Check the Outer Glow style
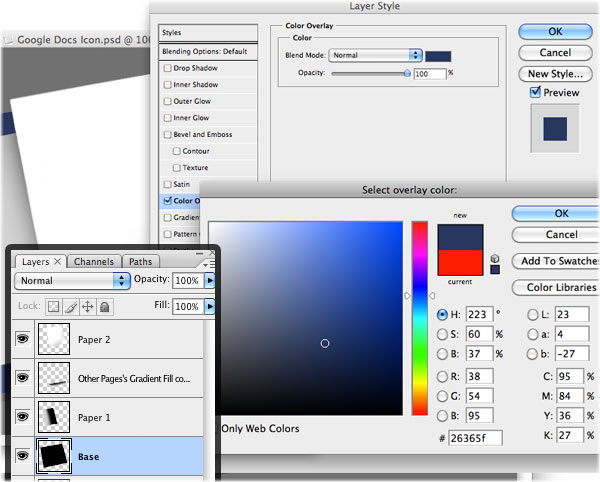The width and height of the screenshot is (600, 482). pyautogui.click(x=167, y=101)
